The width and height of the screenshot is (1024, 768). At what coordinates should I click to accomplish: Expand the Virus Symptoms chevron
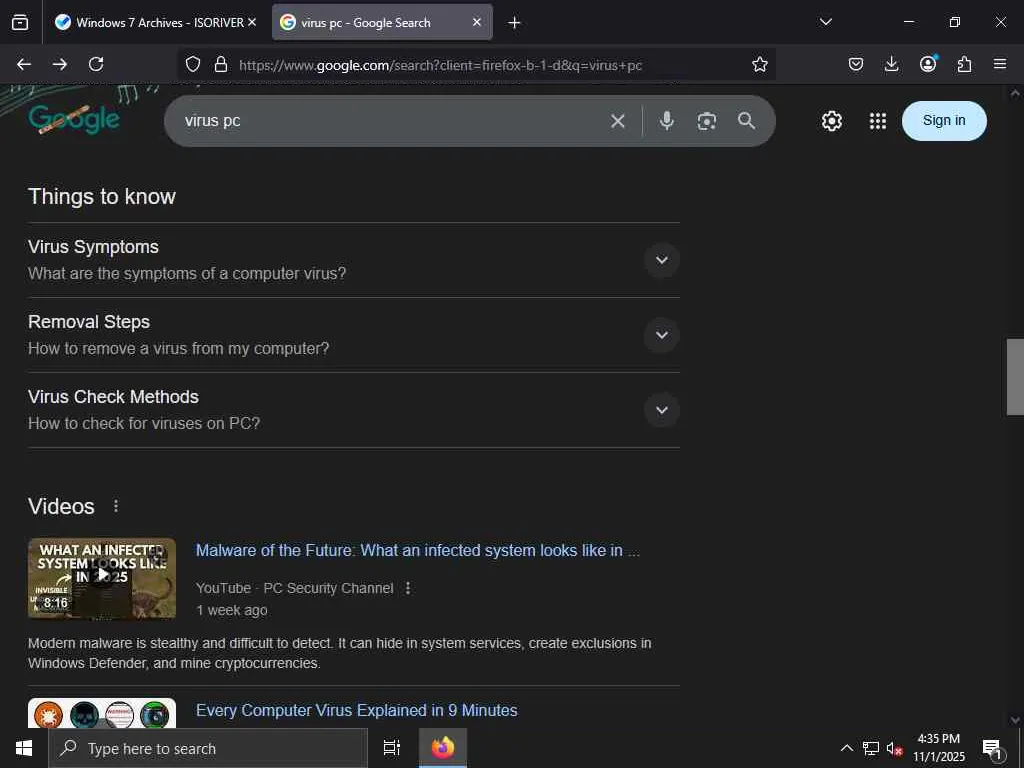pyautogui.click(x=662, y=260)
